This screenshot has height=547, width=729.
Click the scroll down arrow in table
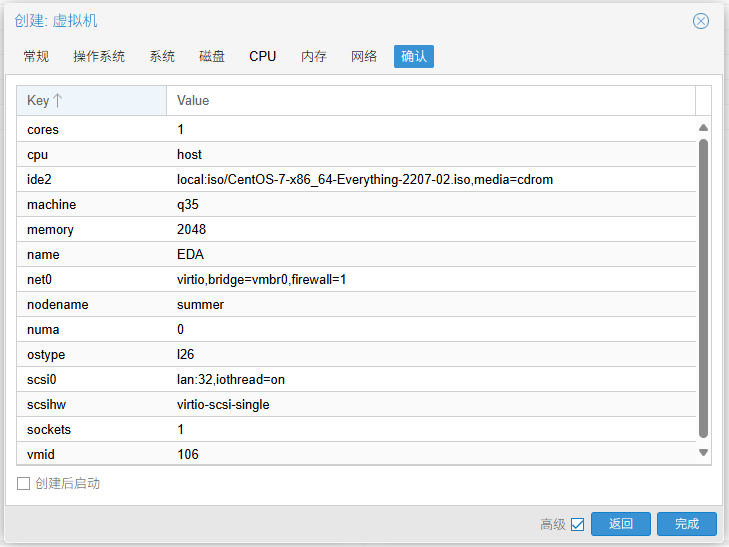pyautogui.click(x=703, y=453)
